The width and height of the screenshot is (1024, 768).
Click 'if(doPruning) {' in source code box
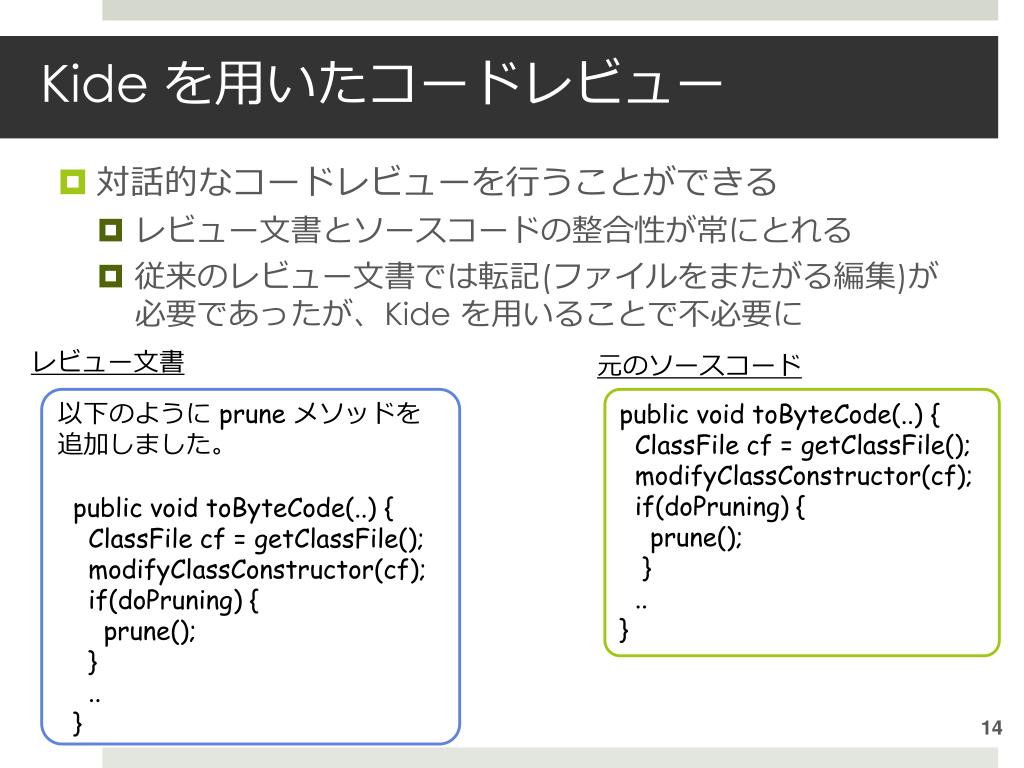click(720, 507)
